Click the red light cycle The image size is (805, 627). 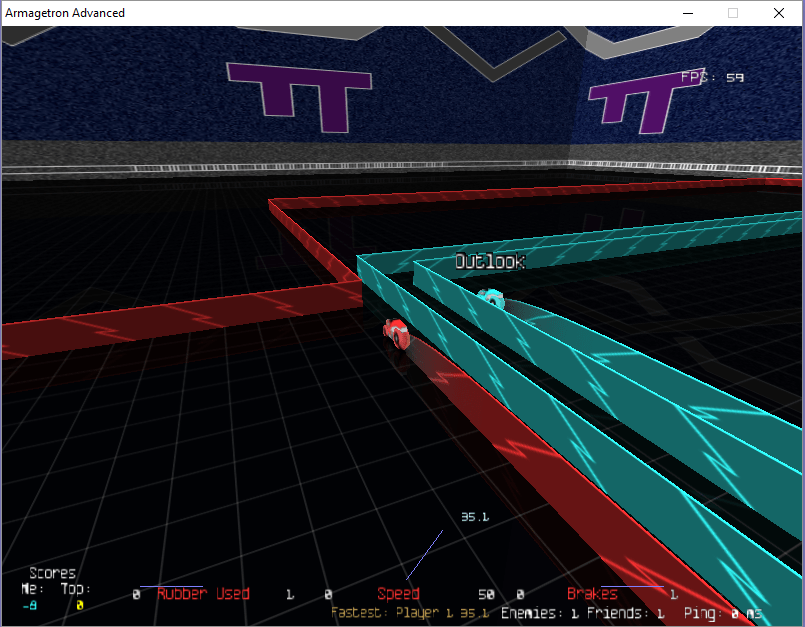click(397, 332)
